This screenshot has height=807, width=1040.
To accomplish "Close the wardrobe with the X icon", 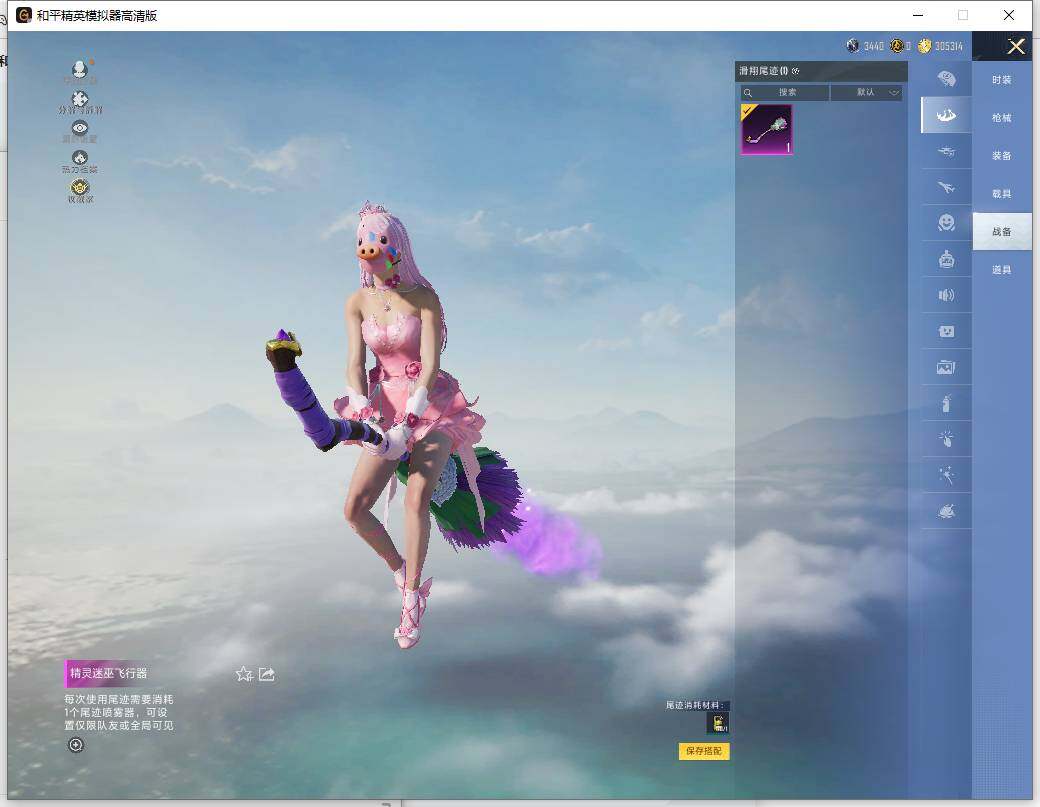I will point(1015,46).
